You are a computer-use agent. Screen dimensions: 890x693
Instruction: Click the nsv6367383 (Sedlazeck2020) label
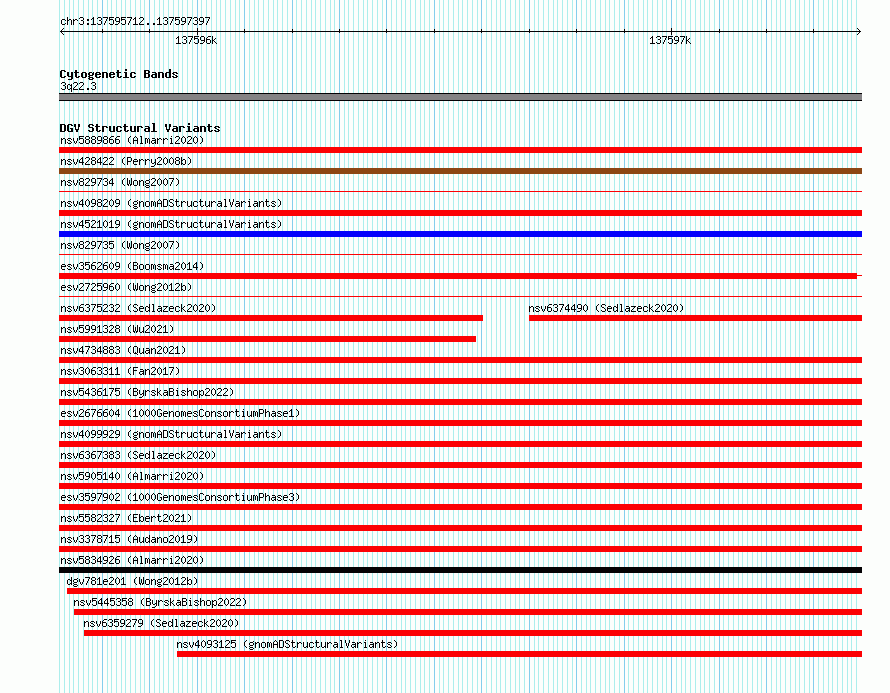click(138, 455)
